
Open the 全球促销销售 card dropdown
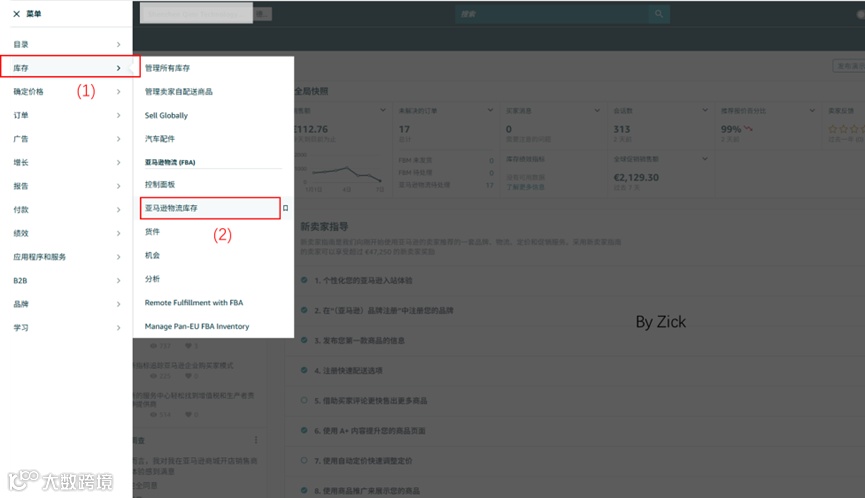[704, 159]
